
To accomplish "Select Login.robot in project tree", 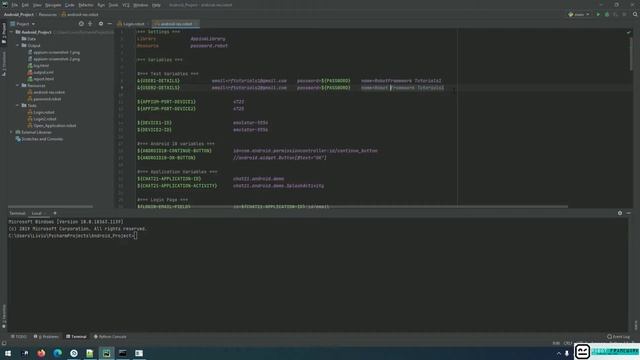I will pyautogui.click(x=41, y=112).
